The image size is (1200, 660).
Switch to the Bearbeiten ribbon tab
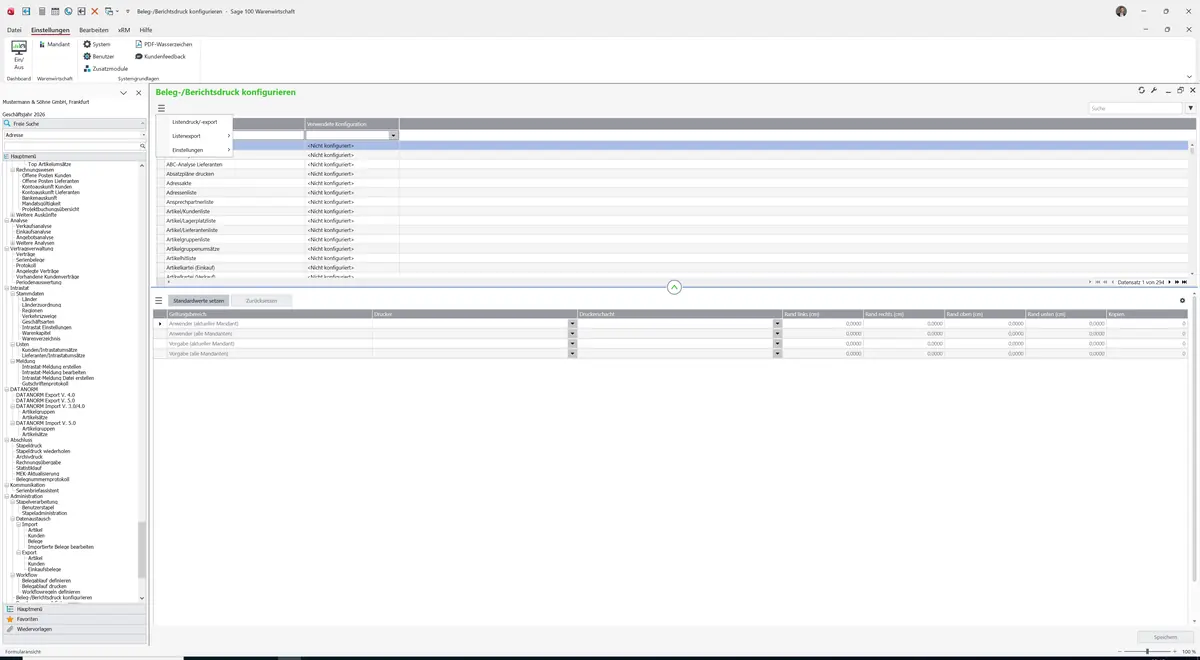pos(94,31)
